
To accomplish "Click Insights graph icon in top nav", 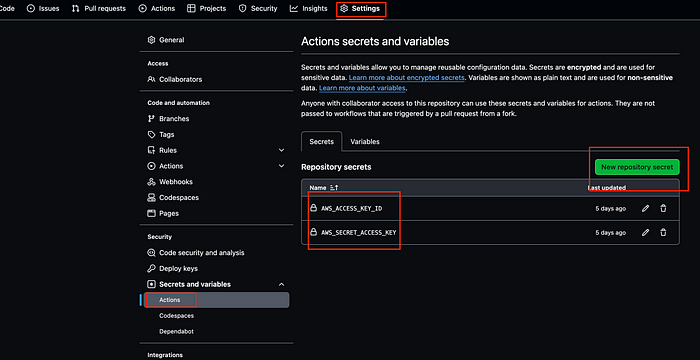I will [294, 8].
